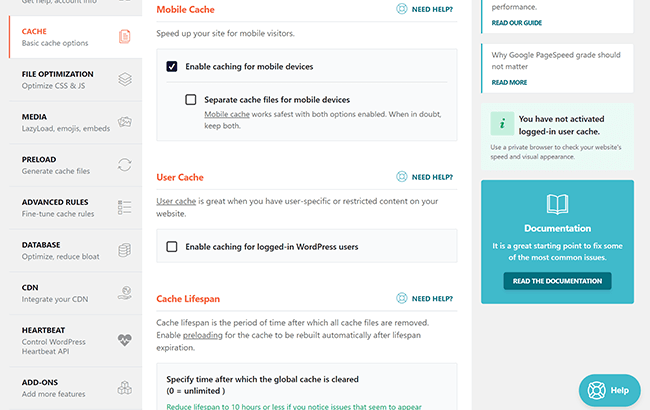Open the Read Our Guide link
The width and height of the screenshot is (650, 410).
click(517, 23)
